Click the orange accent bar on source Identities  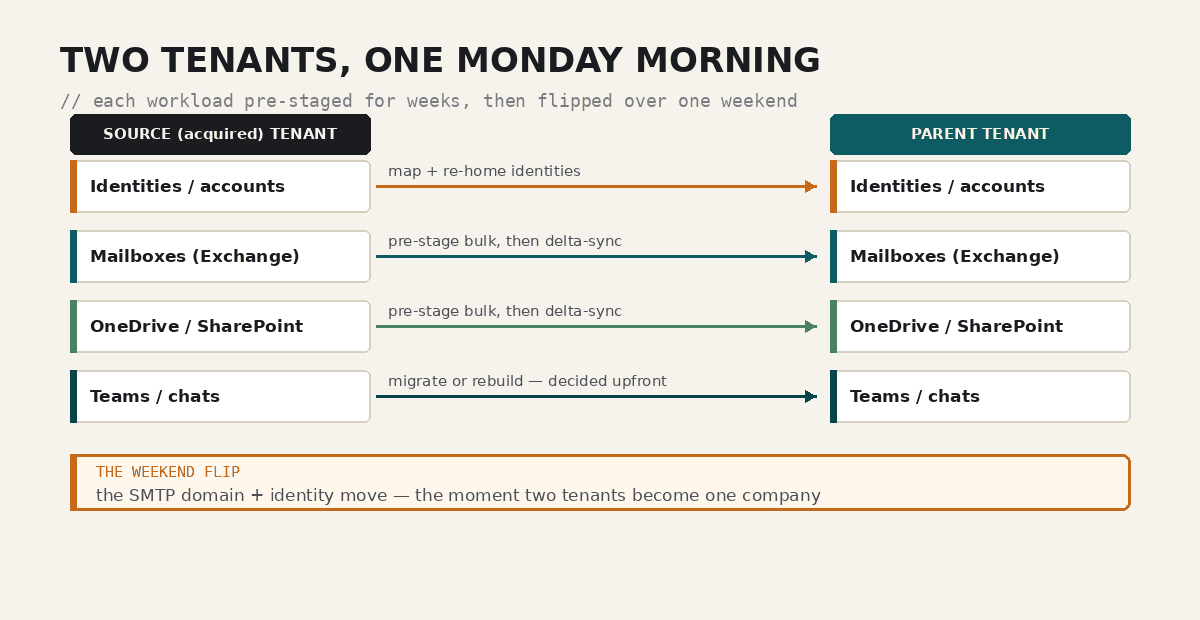73,187
